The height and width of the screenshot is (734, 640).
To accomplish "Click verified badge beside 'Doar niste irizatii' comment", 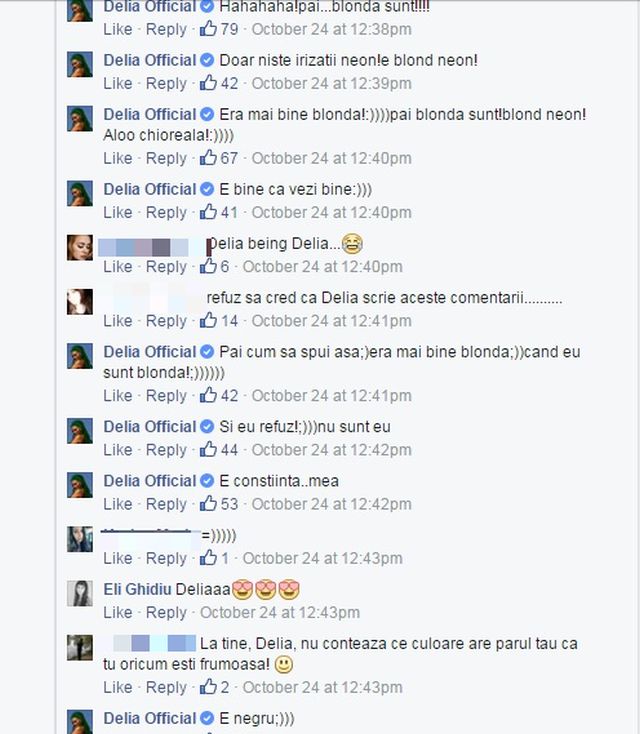I will tap(207, 60).
